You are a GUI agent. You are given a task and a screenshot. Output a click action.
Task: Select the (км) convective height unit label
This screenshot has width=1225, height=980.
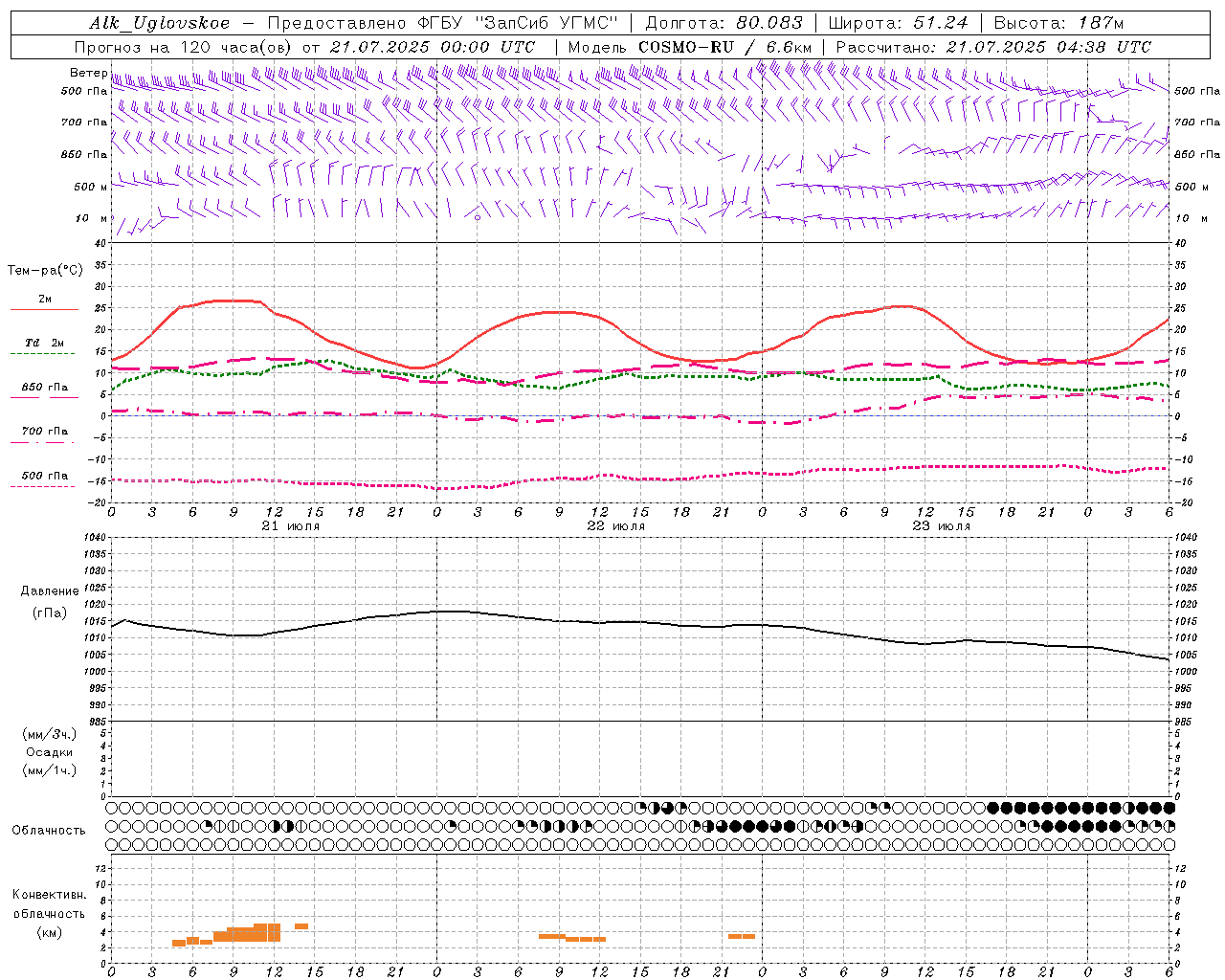49,932
